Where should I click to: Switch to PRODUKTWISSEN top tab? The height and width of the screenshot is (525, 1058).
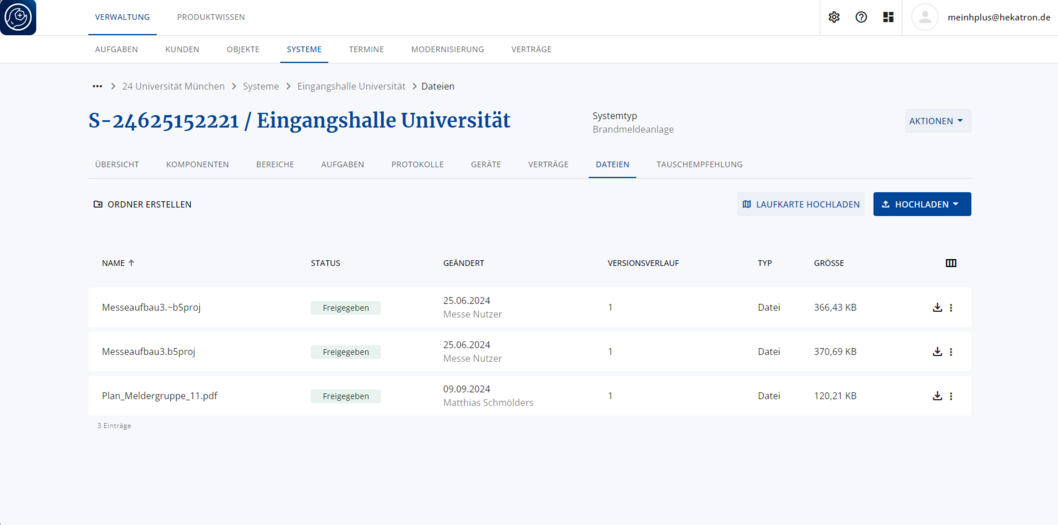(211, 18)
